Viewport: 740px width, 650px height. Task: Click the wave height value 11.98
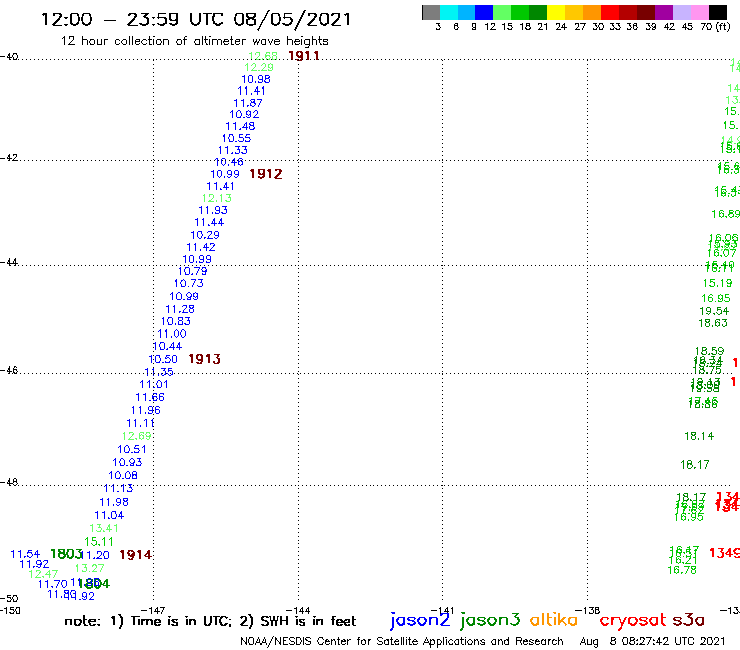114,503
